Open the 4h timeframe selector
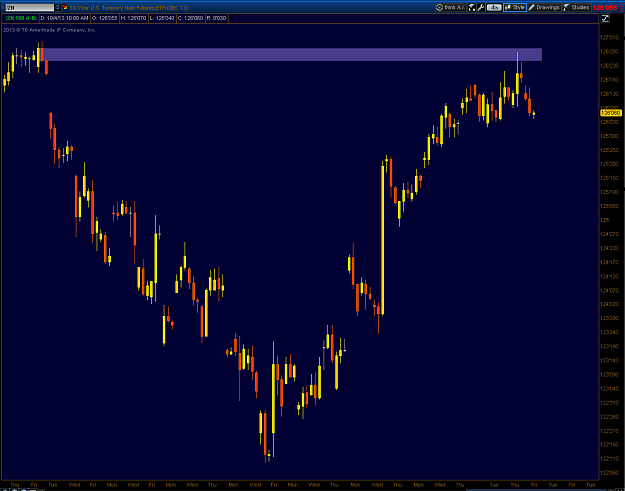625x491 pixels. click(x=494, y=8)
